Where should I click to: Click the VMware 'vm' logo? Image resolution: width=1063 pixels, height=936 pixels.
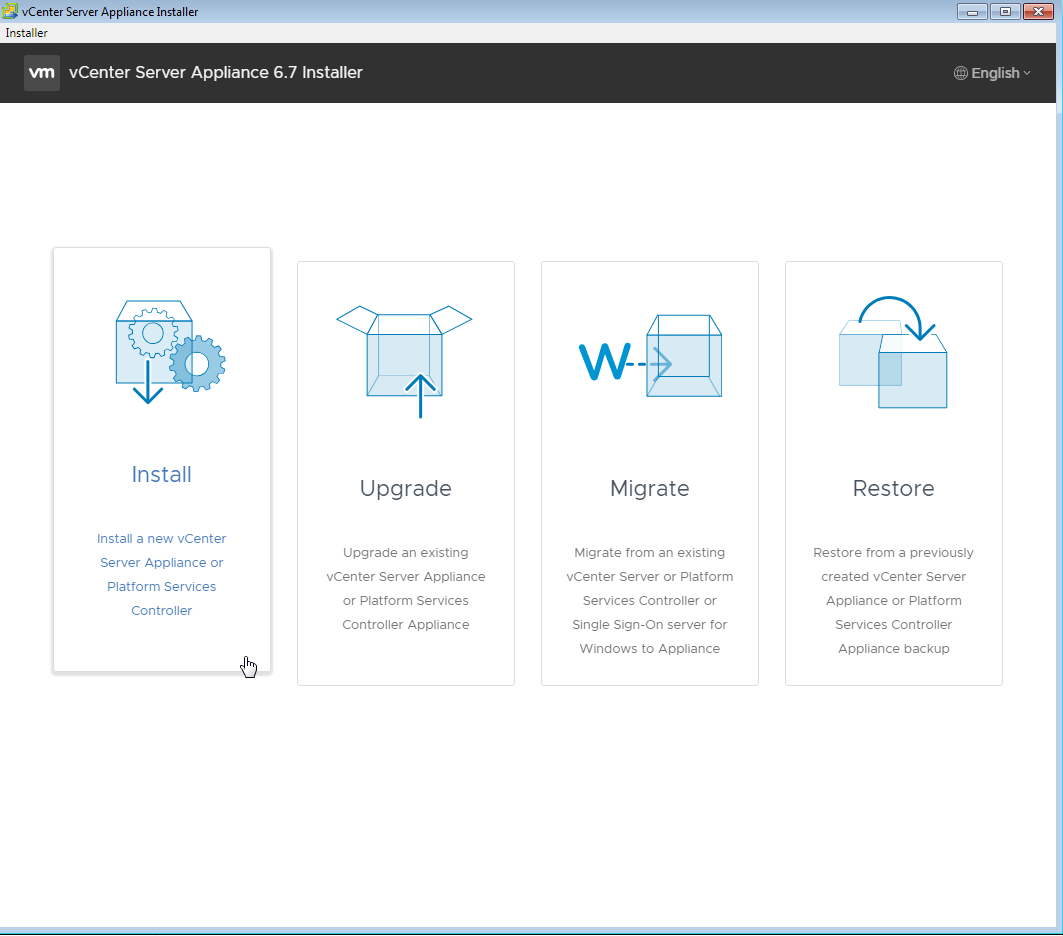coord(42,73)
